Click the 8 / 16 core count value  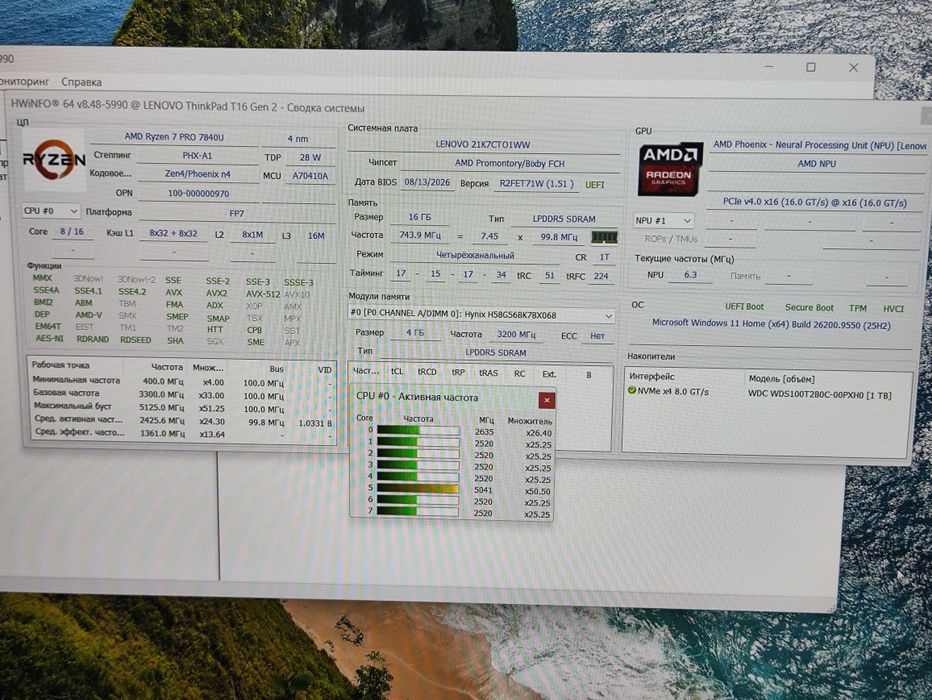pos(72,232)
